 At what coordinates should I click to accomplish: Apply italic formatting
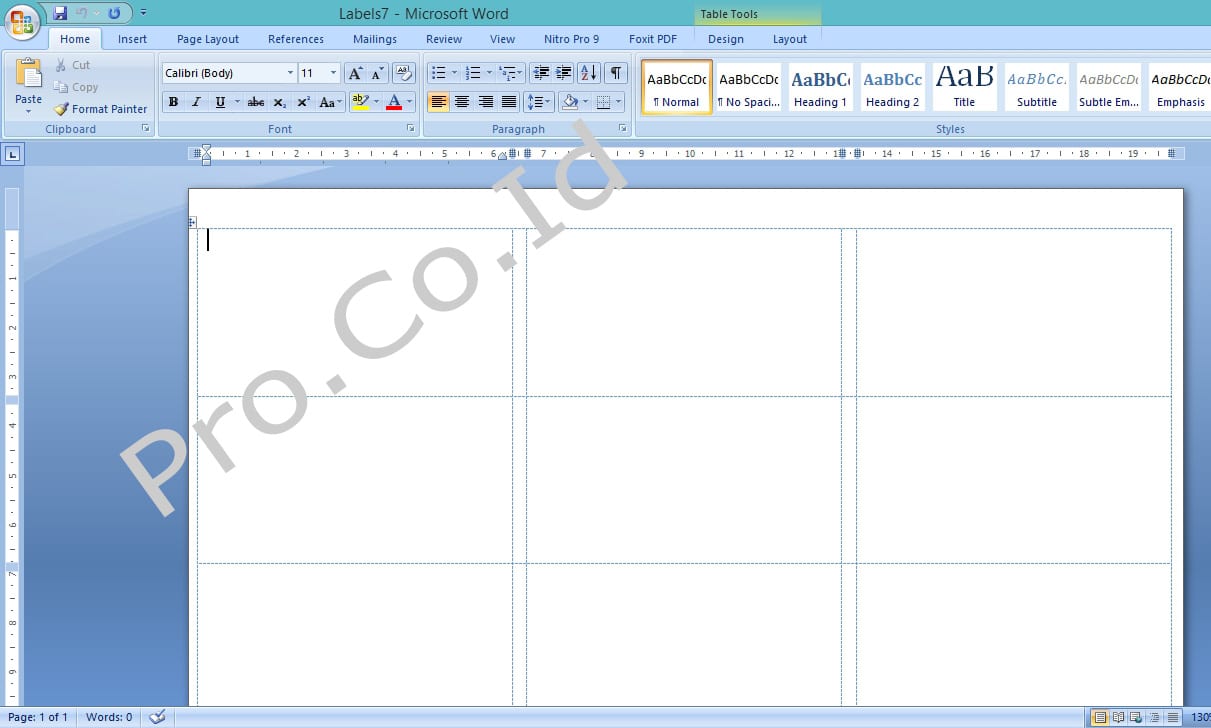[196, 102]
